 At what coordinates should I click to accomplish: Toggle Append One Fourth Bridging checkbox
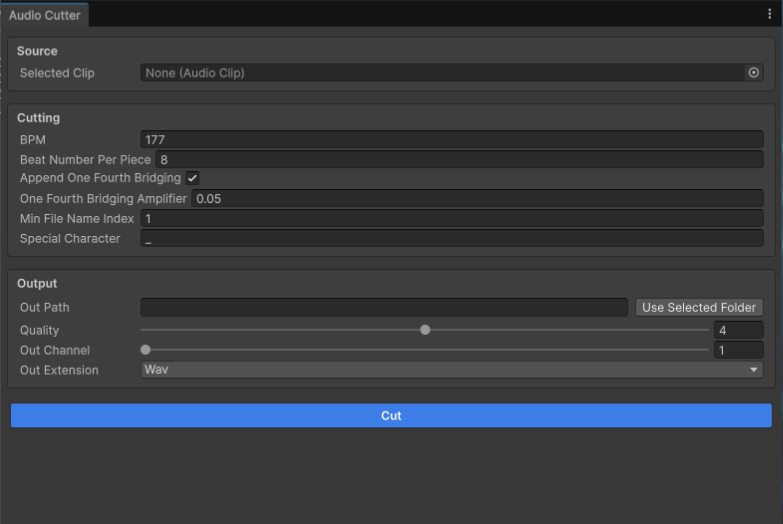pyautogui.click(x=192, y=178)
